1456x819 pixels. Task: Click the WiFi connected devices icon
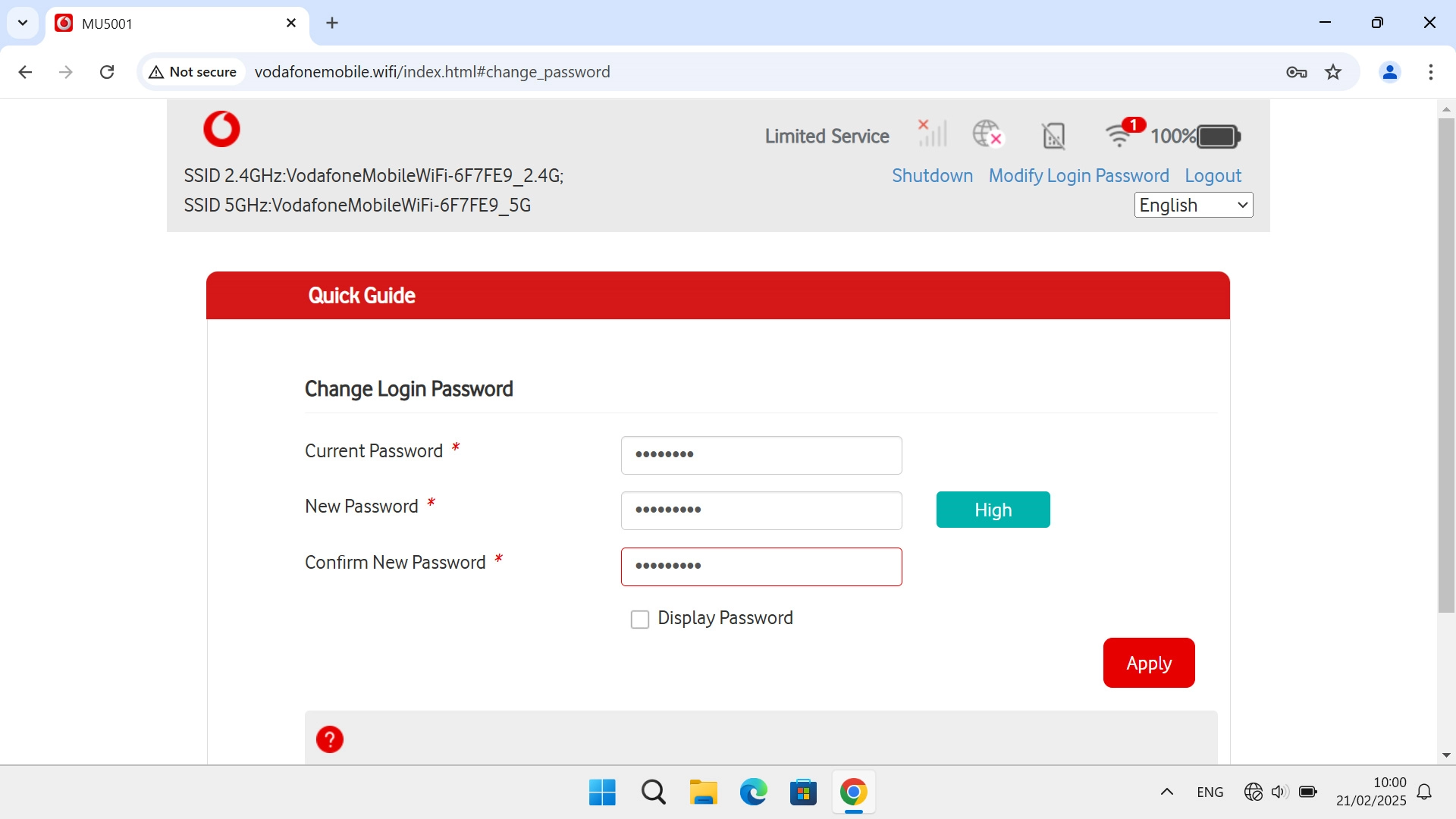(1119, 135)
